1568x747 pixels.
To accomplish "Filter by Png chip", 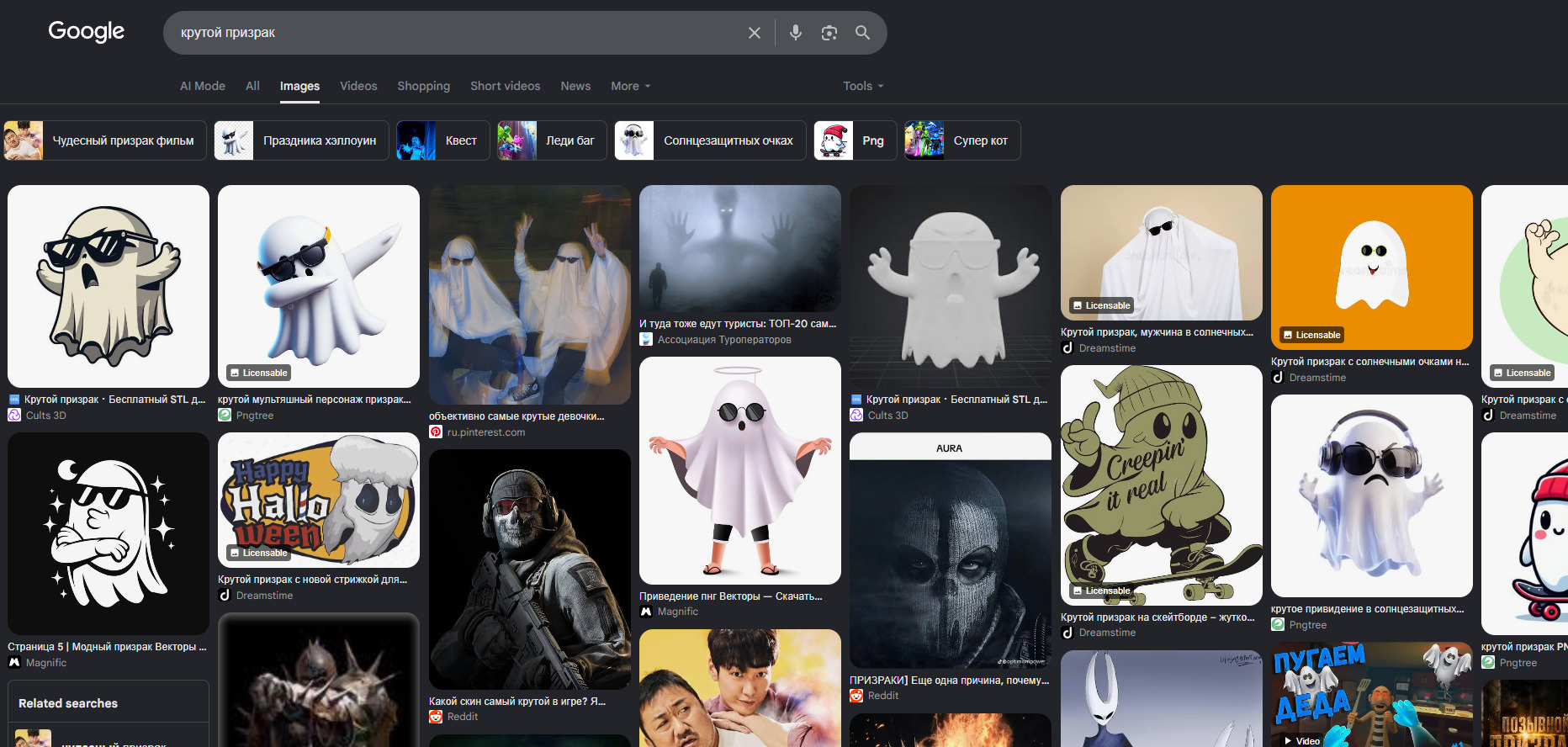I will coord(856,140).
